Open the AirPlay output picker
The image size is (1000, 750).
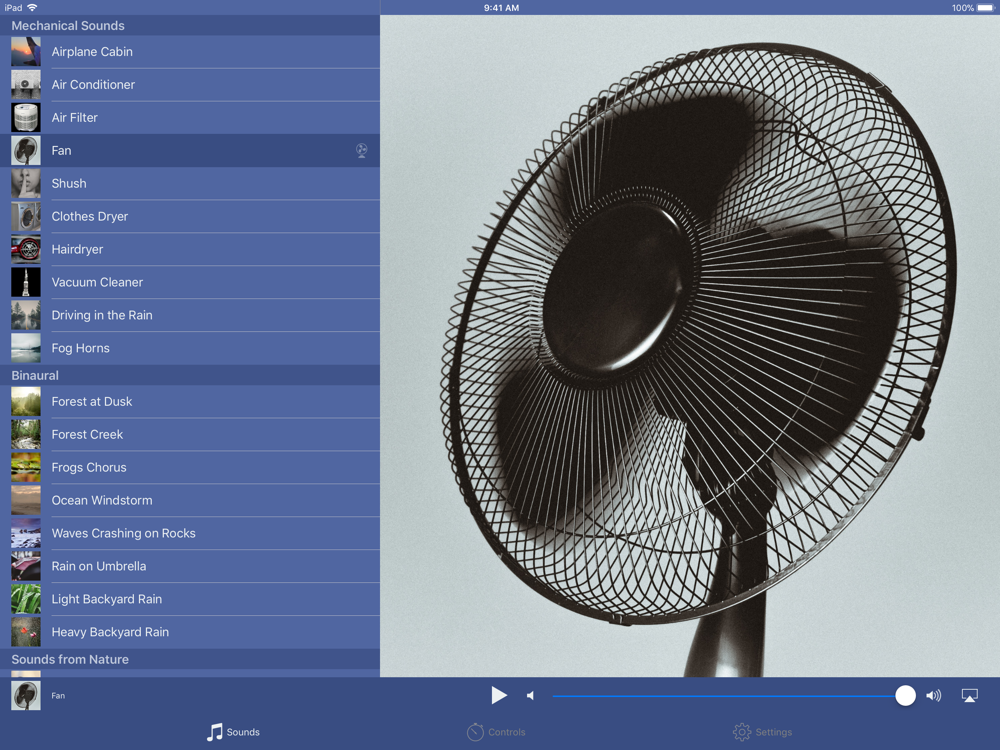(969, 696)
